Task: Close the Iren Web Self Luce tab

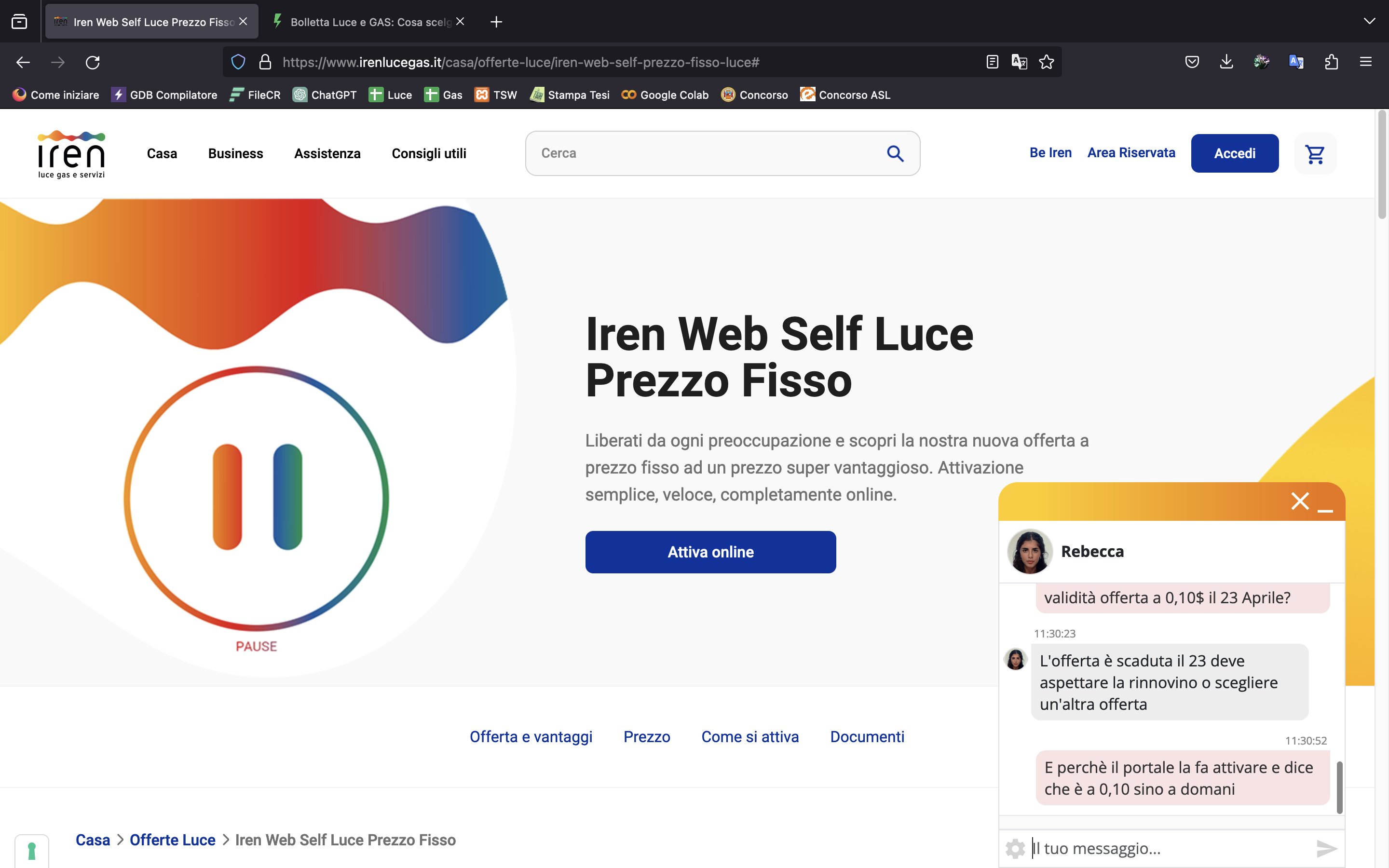Action: tap(244, 21)
